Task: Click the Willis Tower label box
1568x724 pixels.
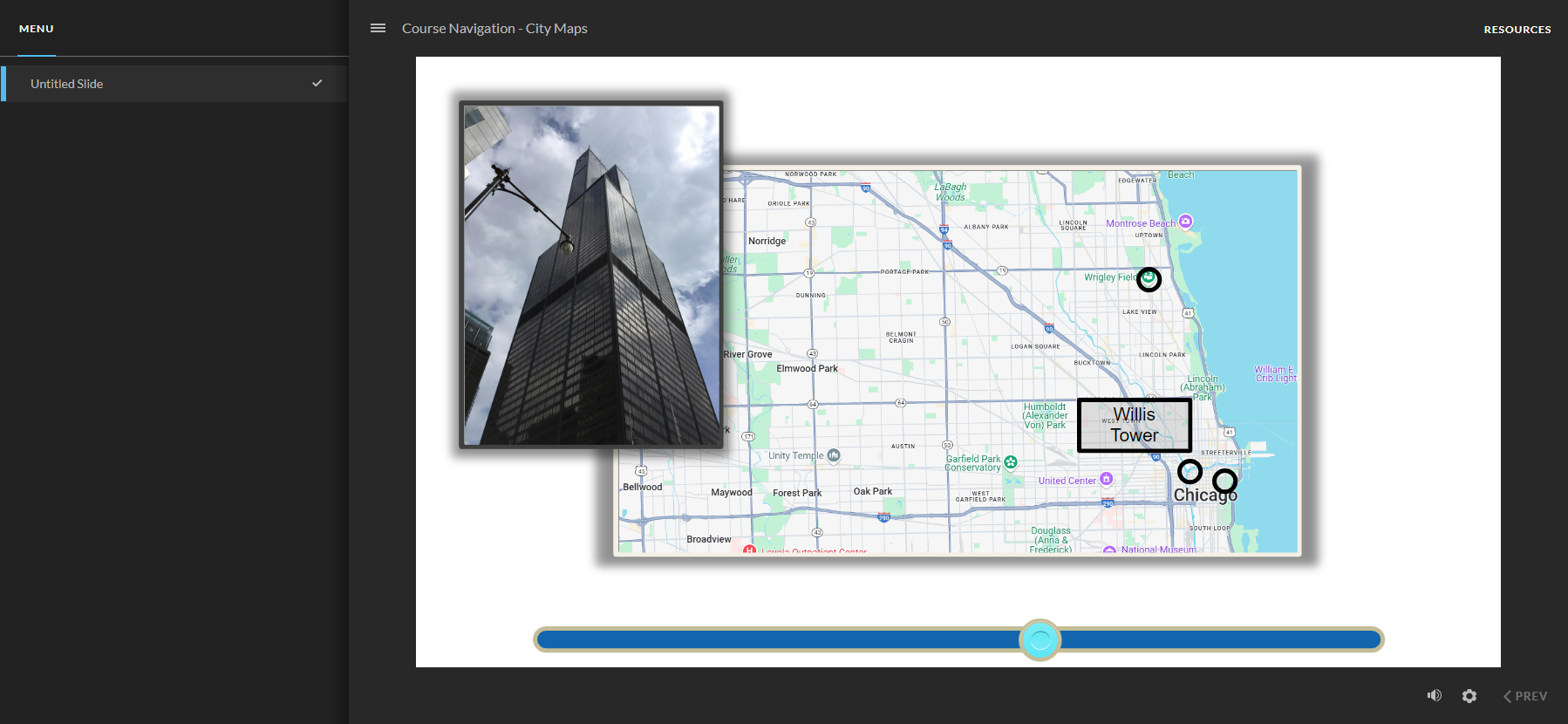Action: tap(1135, 425)
